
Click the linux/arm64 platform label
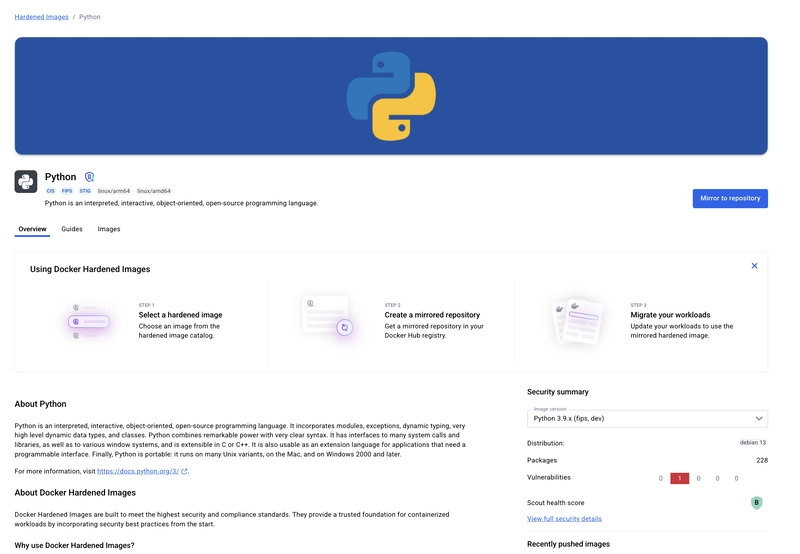pyautogui.click(x=114, y=191)
